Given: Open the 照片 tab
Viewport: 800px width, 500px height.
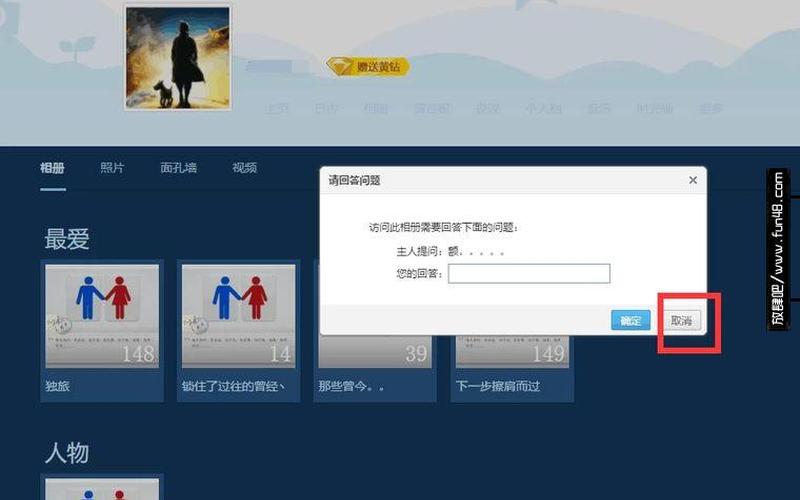Looking at the screenshot, I should click(x=112, y=168).
